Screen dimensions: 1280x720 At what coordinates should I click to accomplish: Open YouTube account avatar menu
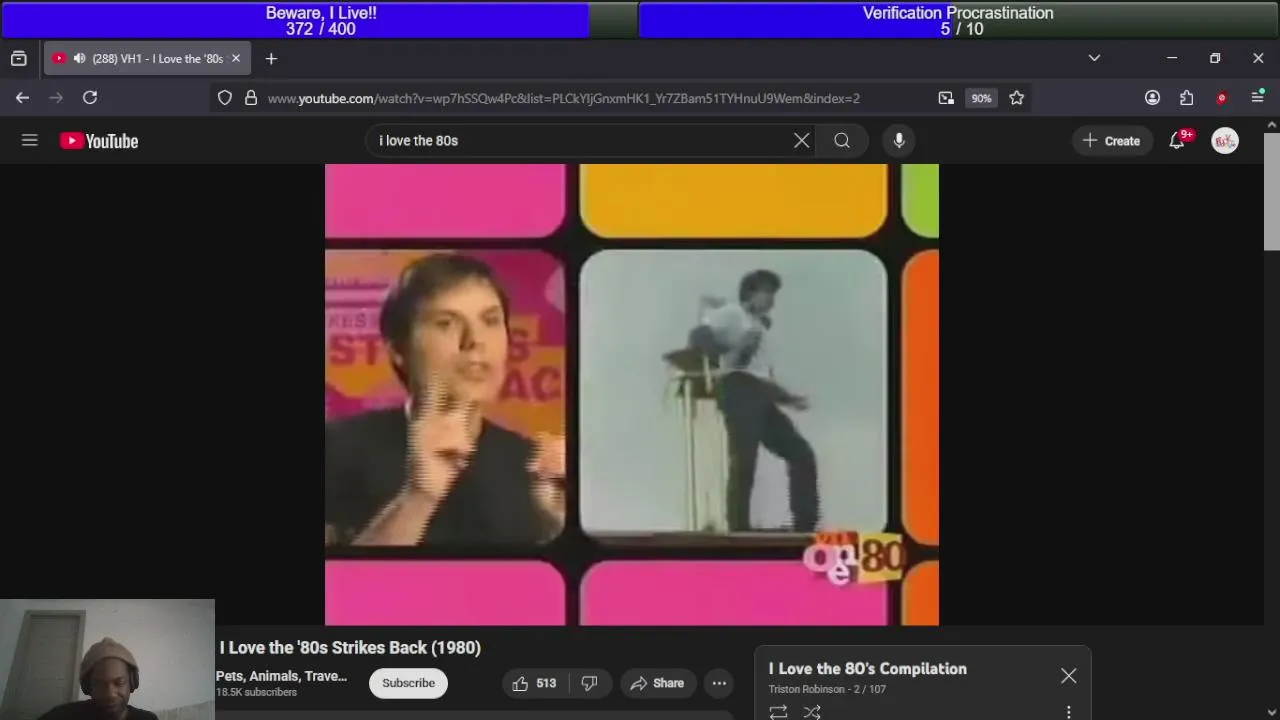coord(1225,141)
